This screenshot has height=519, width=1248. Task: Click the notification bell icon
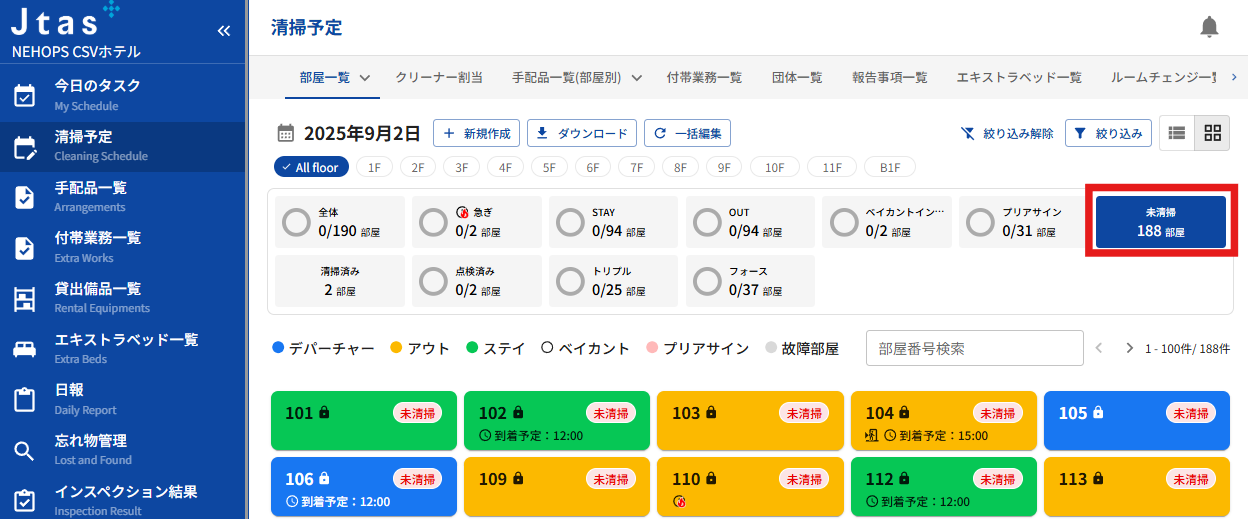[x=1210, y=27]
